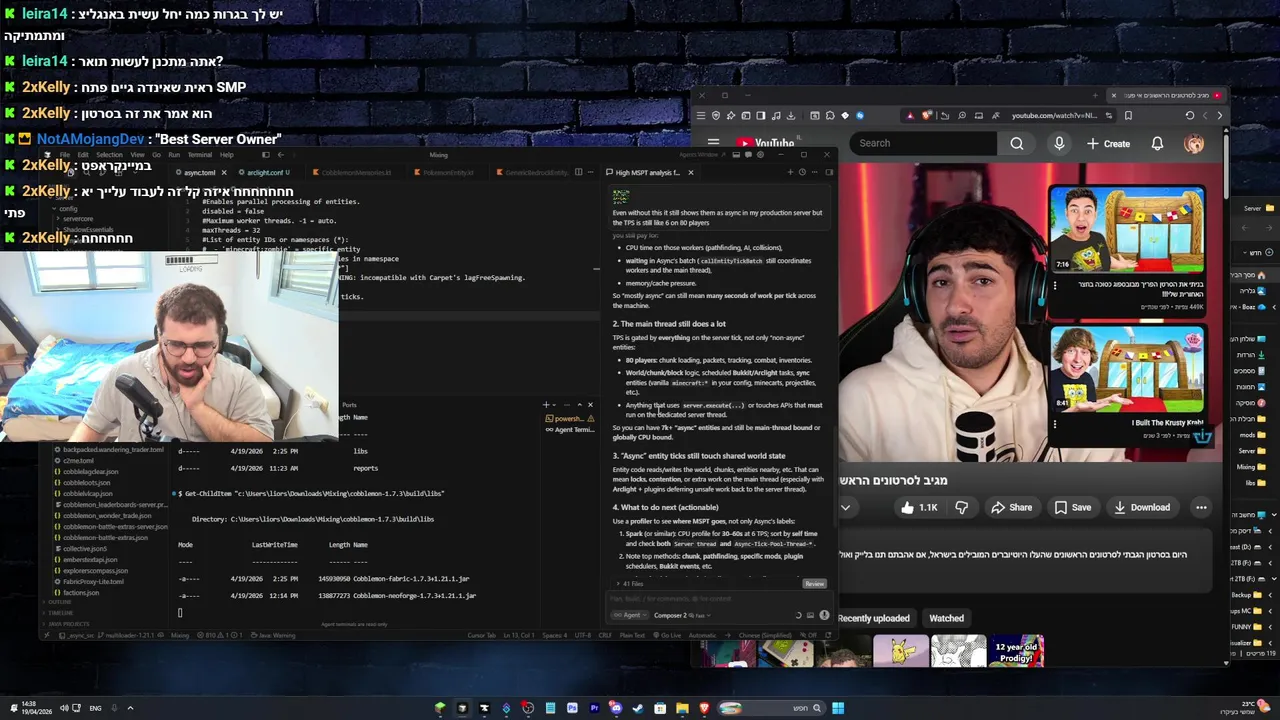Share the YouTube video
The width and height of the screenshot is (1280, 720).
(1011, 507)
